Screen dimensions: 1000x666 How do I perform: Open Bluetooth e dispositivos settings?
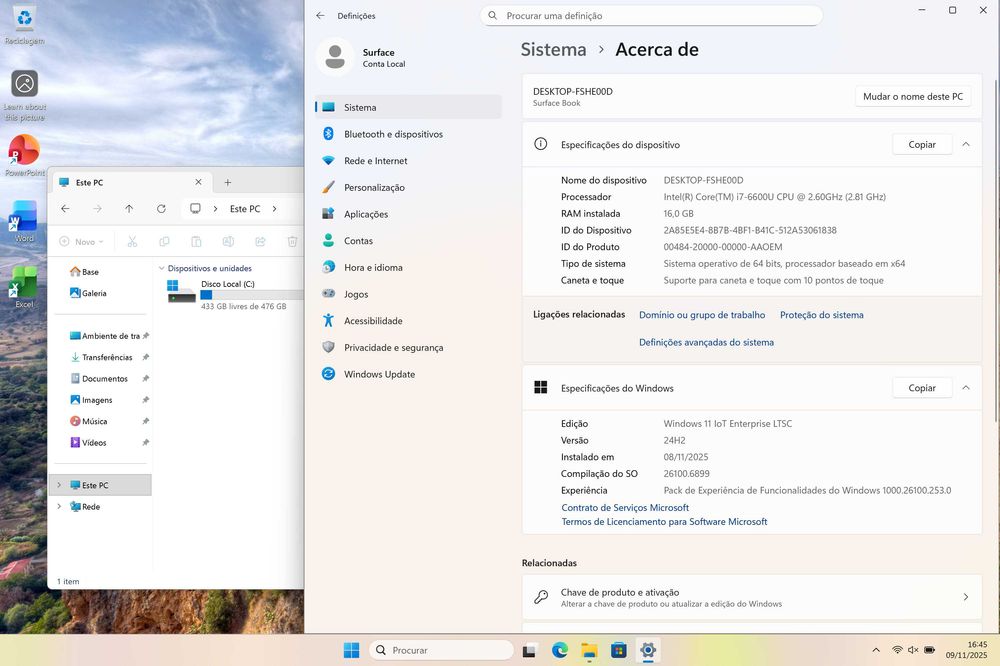[408, 134]
